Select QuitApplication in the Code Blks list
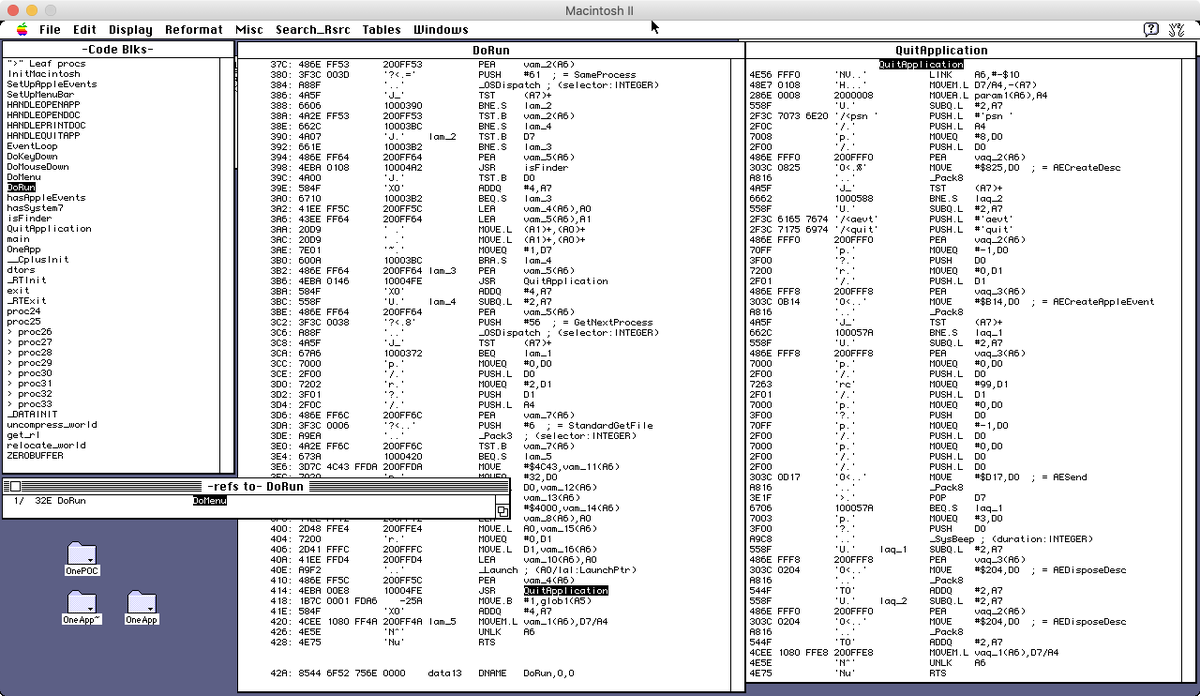Screen dimensions: 1200x696 [49, 229]
